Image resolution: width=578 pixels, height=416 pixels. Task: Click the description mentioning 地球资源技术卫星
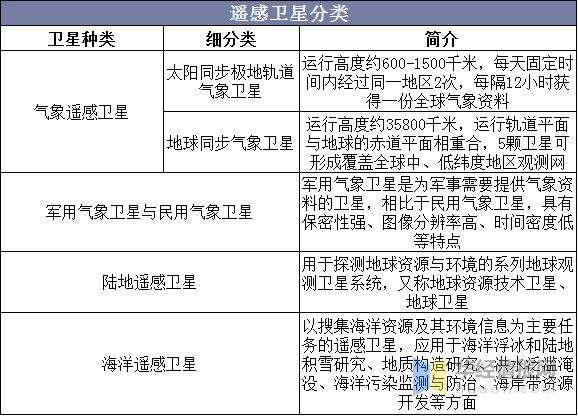(438, 283)
